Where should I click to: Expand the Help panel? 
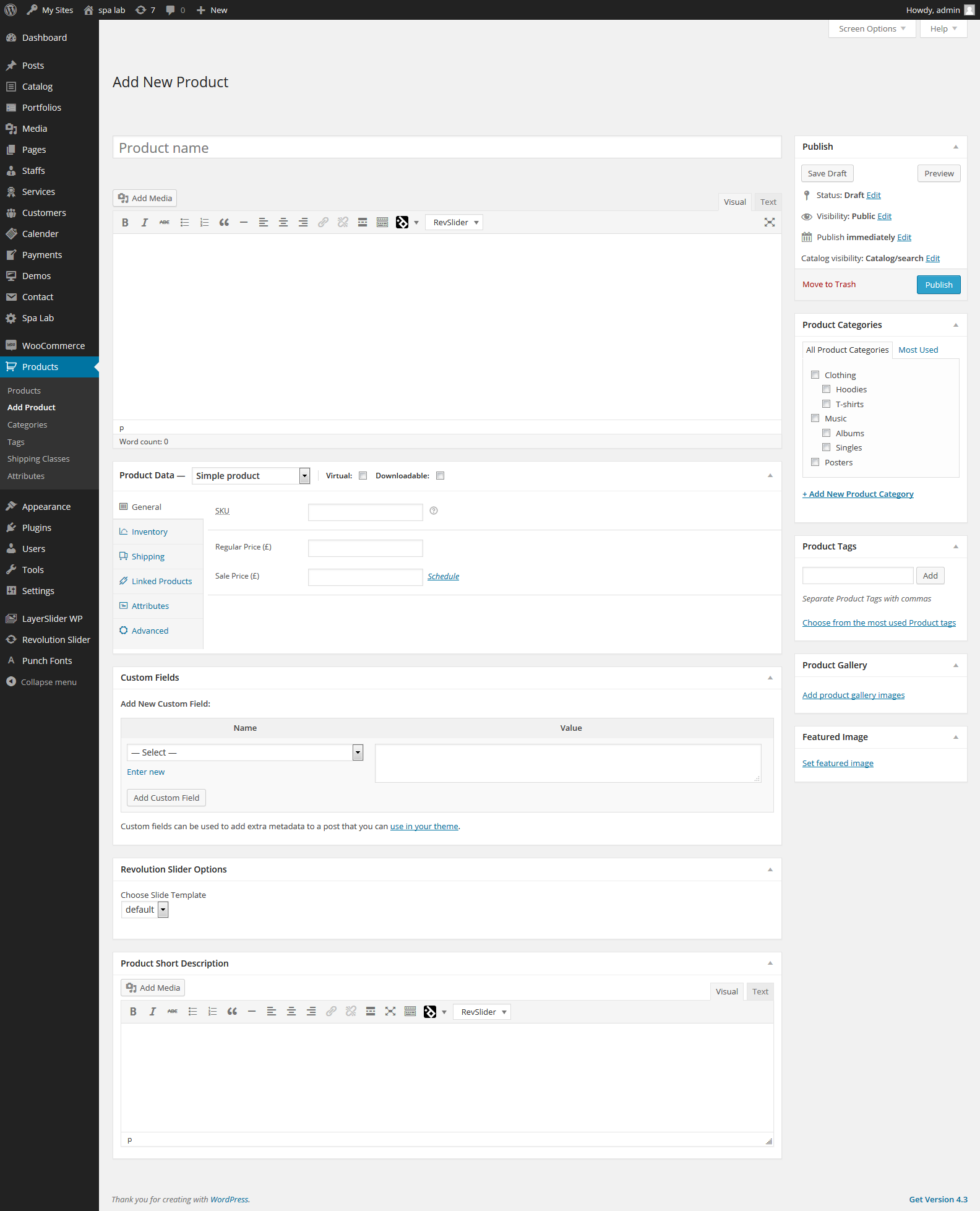click(x=943, y=29)
